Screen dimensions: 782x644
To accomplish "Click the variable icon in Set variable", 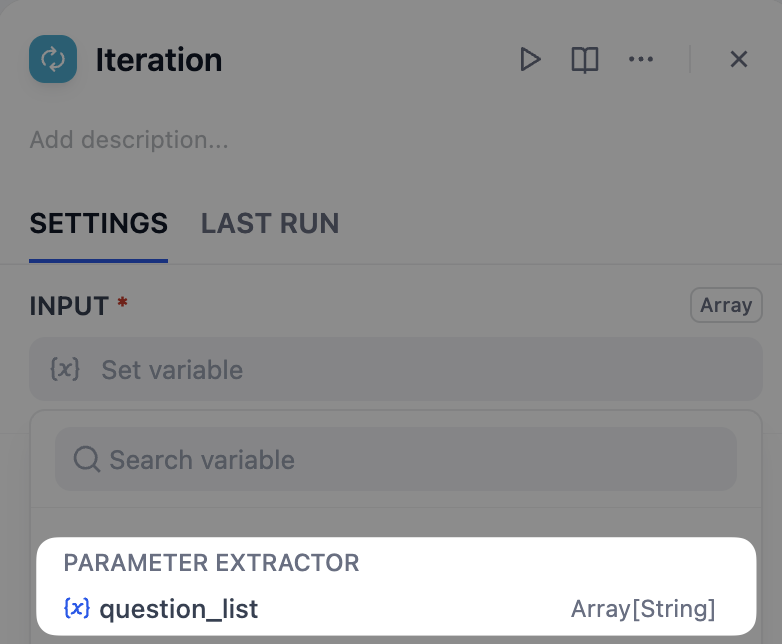I will pos(65,369).
